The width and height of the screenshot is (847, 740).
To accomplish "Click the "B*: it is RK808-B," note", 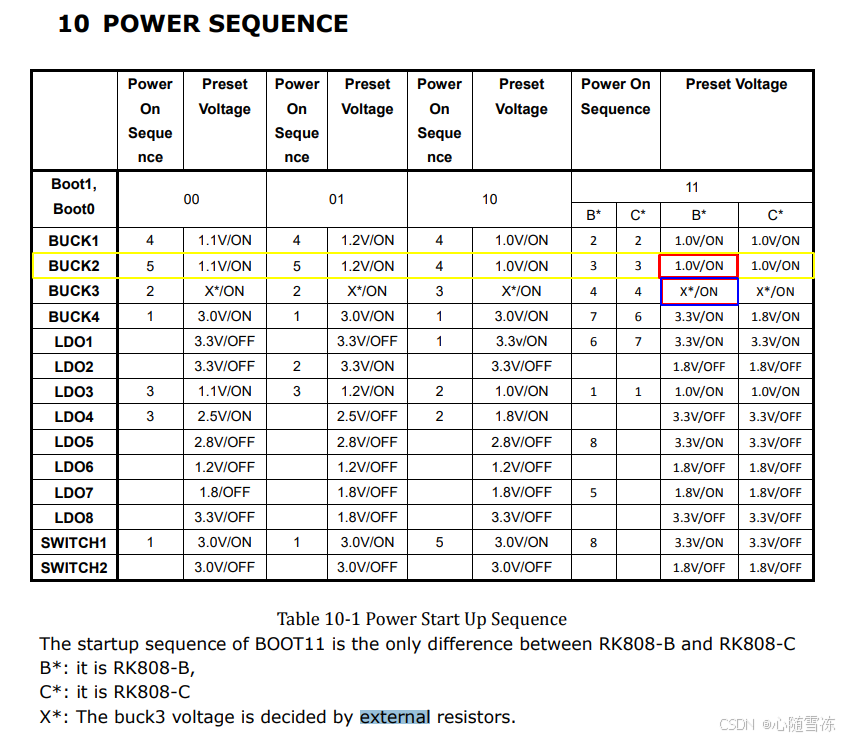I will 117,668.
